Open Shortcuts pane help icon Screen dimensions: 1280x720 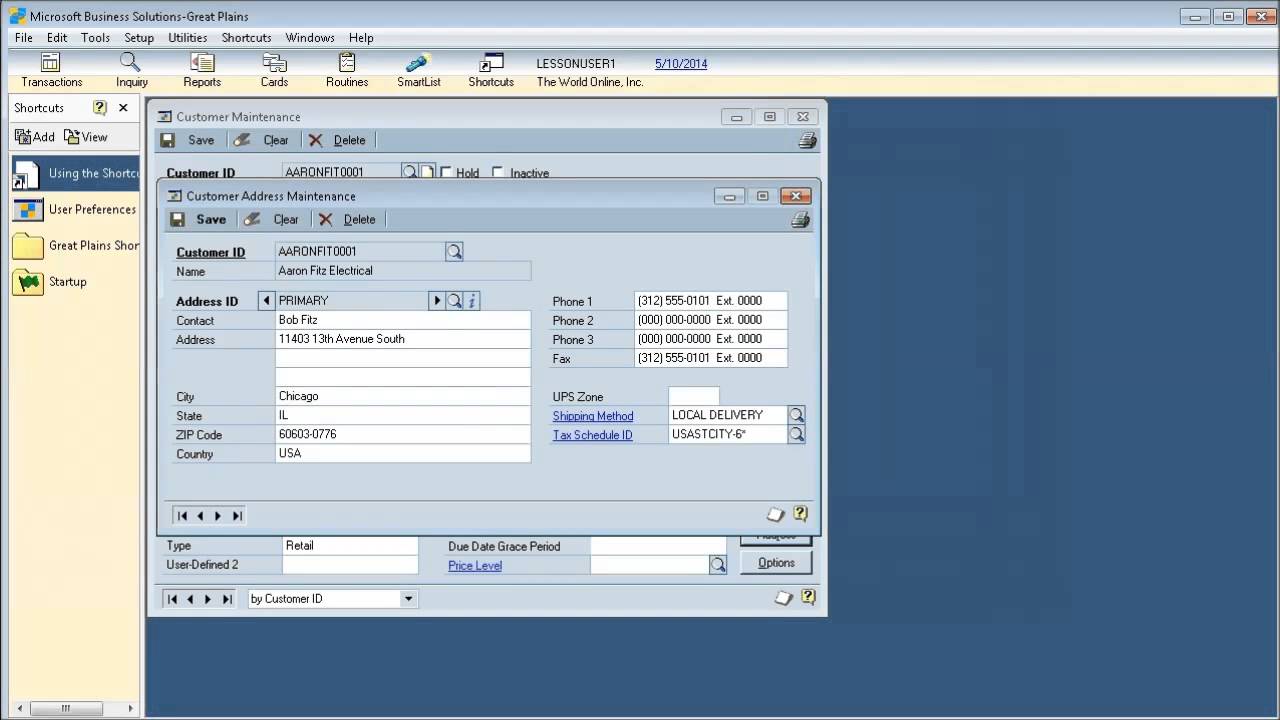pyautogui.click(x=99, y=107)
